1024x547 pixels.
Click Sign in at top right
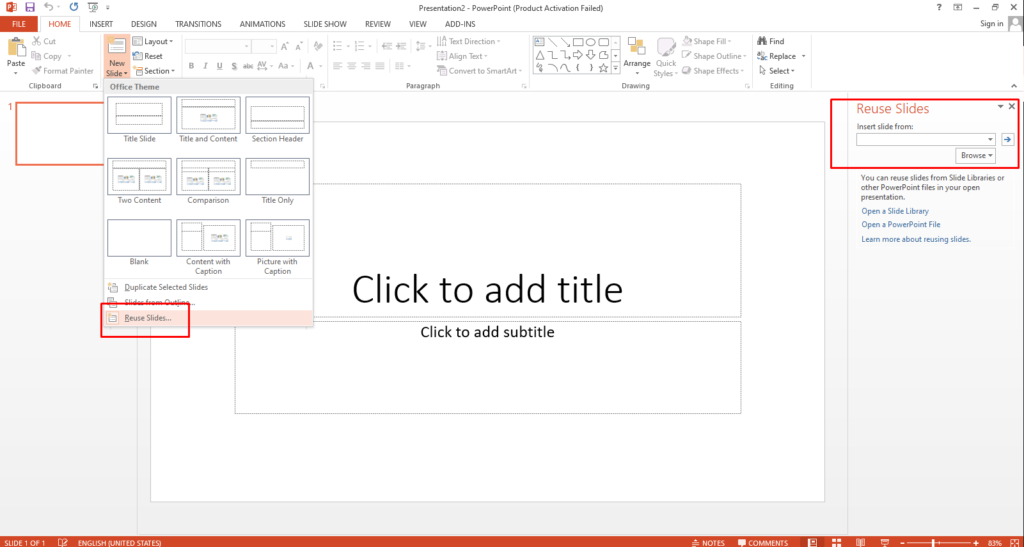click(991, 24)
